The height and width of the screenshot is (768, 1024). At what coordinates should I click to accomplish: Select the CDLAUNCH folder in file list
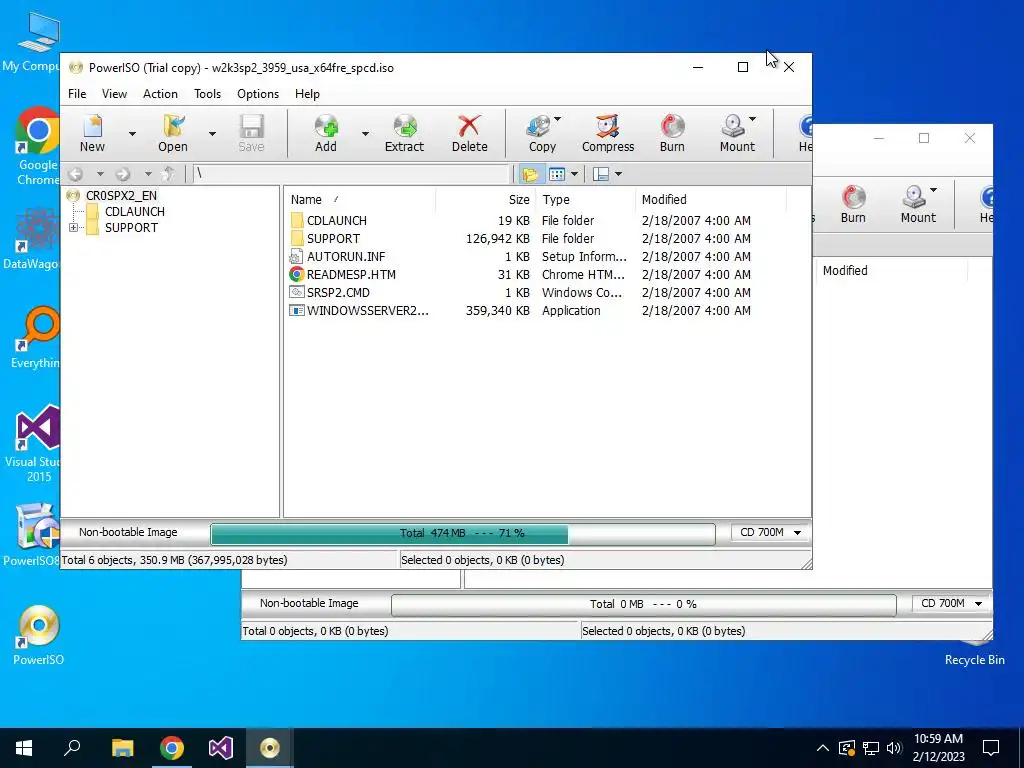337,221
